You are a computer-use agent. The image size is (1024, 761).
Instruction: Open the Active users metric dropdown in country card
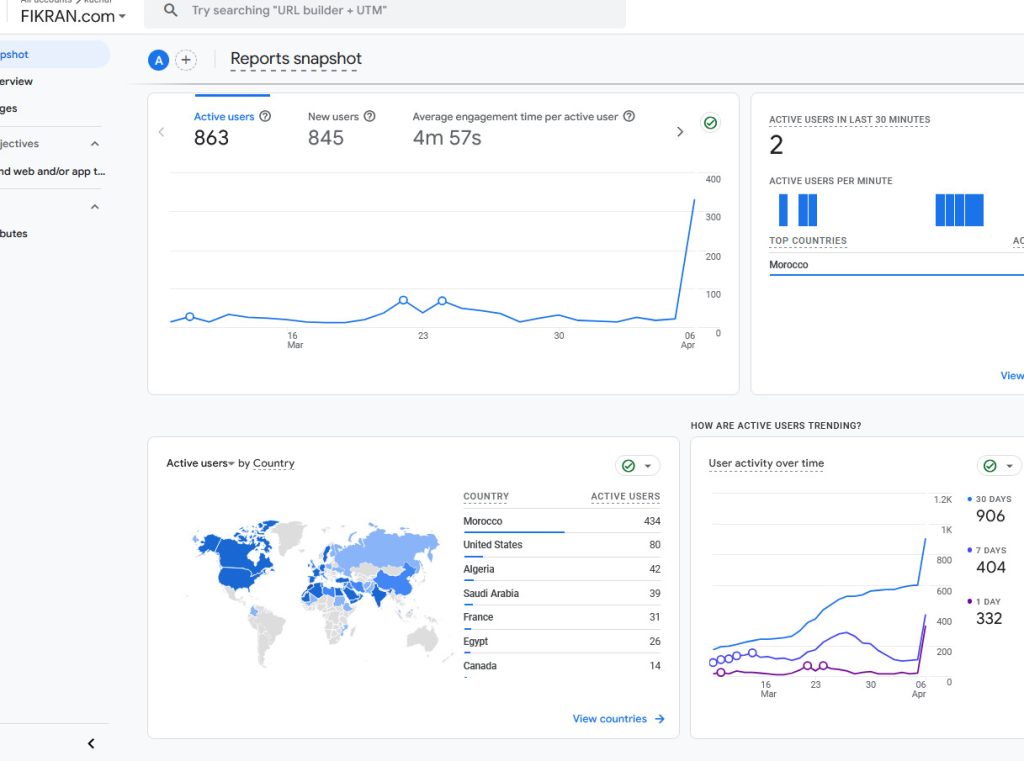point(200,463)
